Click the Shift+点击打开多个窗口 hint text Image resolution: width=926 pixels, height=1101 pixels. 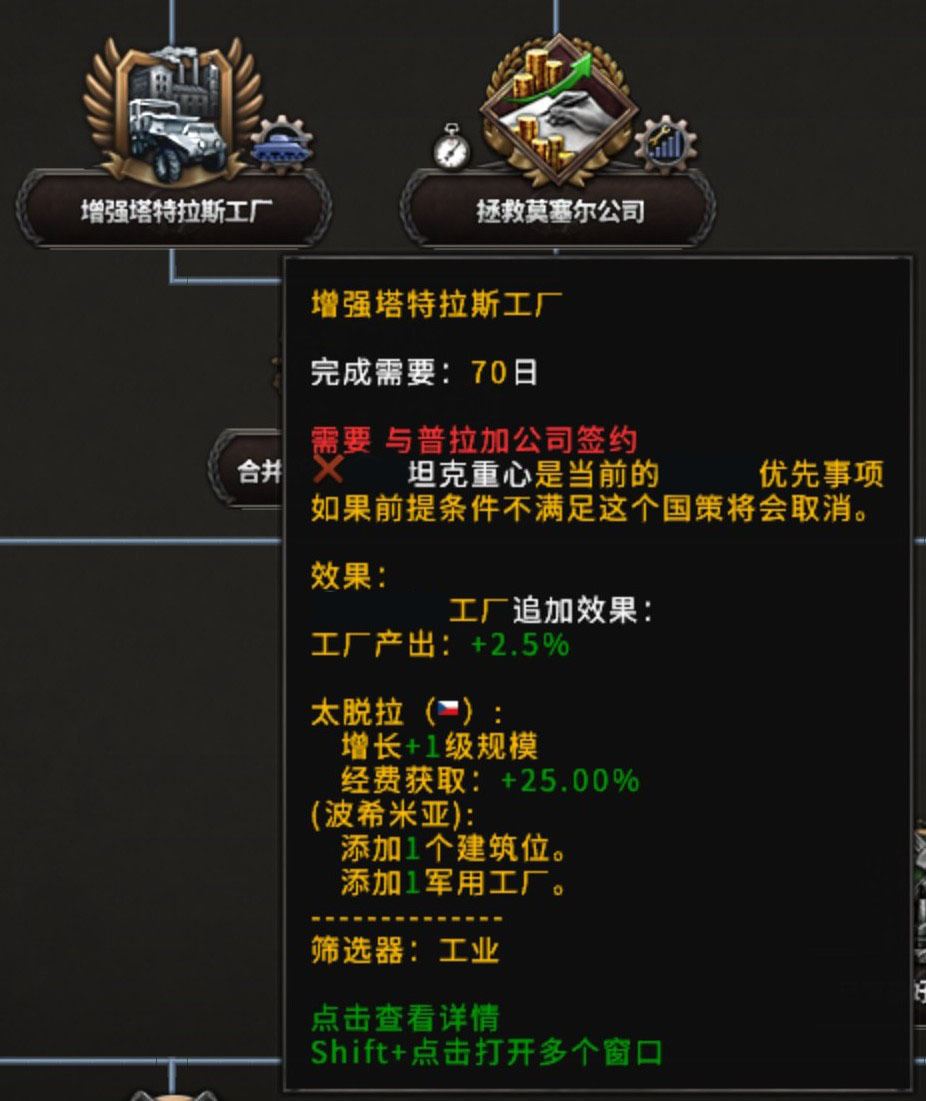pos(487,1052)
